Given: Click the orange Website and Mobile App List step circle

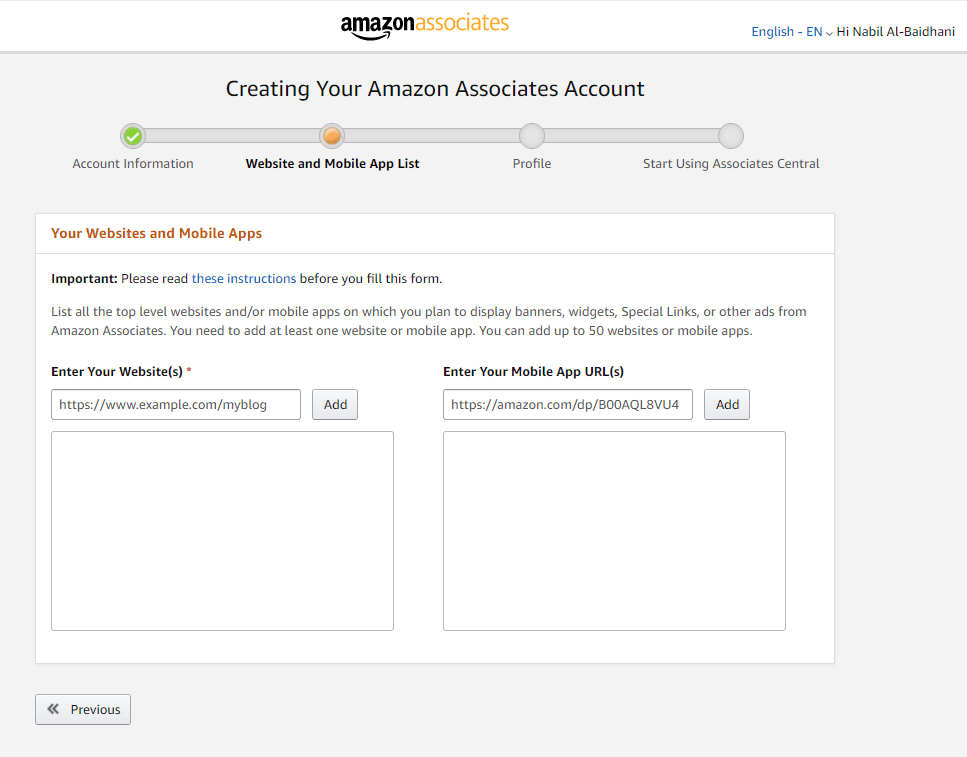Looking at the screenshot, I should 332,136.
